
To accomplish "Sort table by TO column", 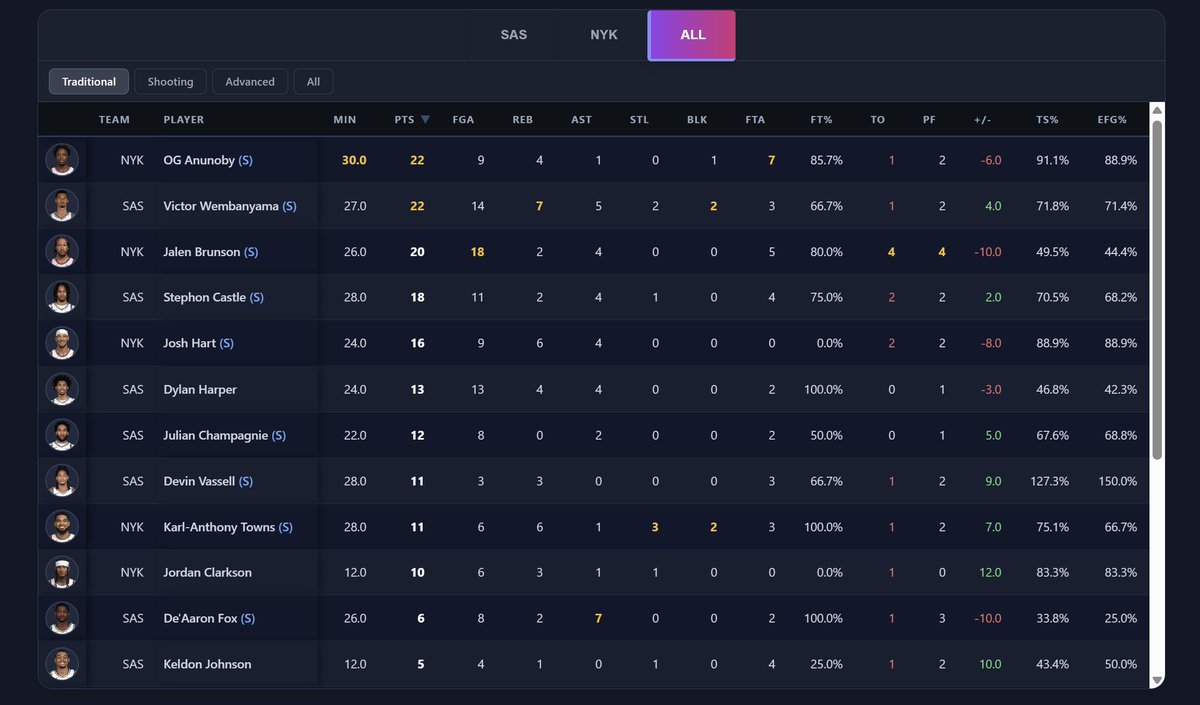I will [x=877, y=120].
